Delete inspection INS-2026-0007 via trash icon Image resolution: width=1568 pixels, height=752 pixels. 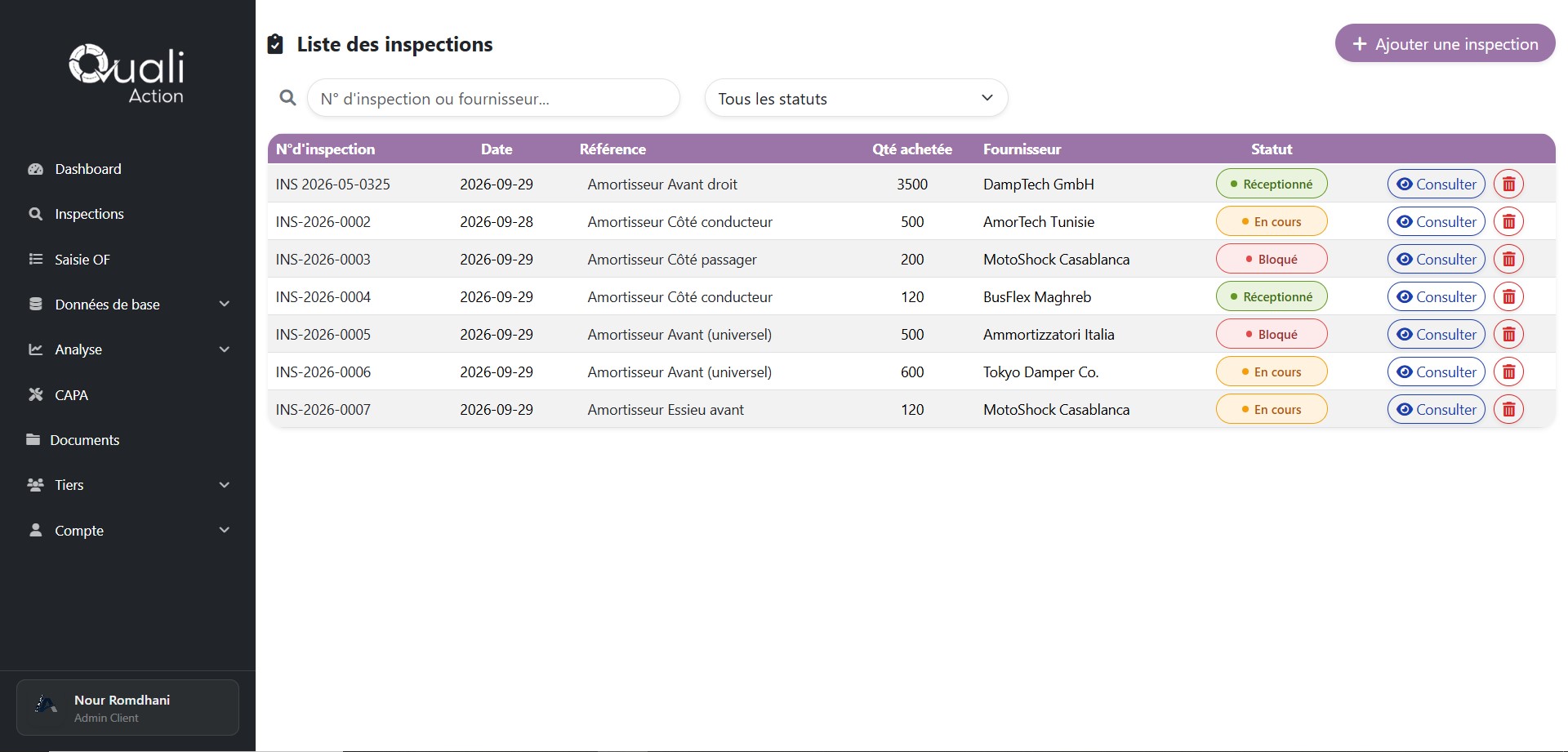point(1508,409)
